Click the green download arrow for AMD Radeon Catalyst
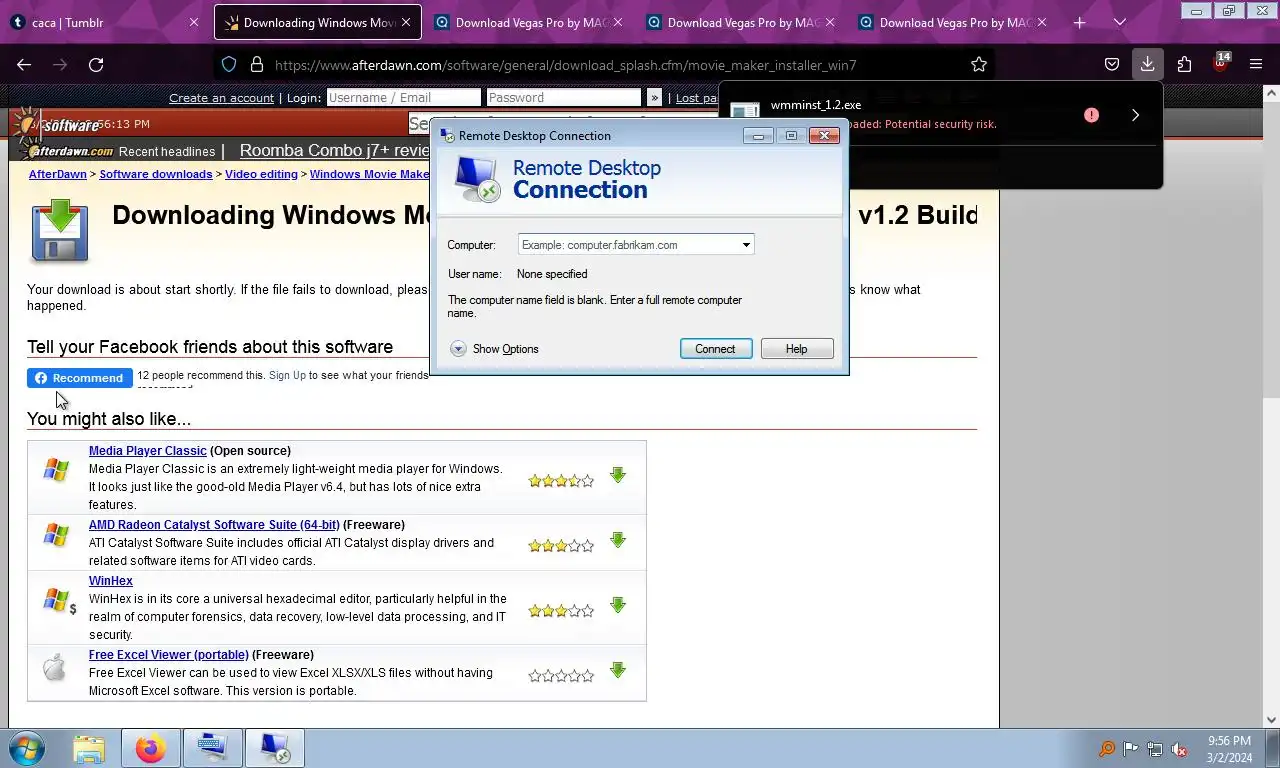 (618, 541)
